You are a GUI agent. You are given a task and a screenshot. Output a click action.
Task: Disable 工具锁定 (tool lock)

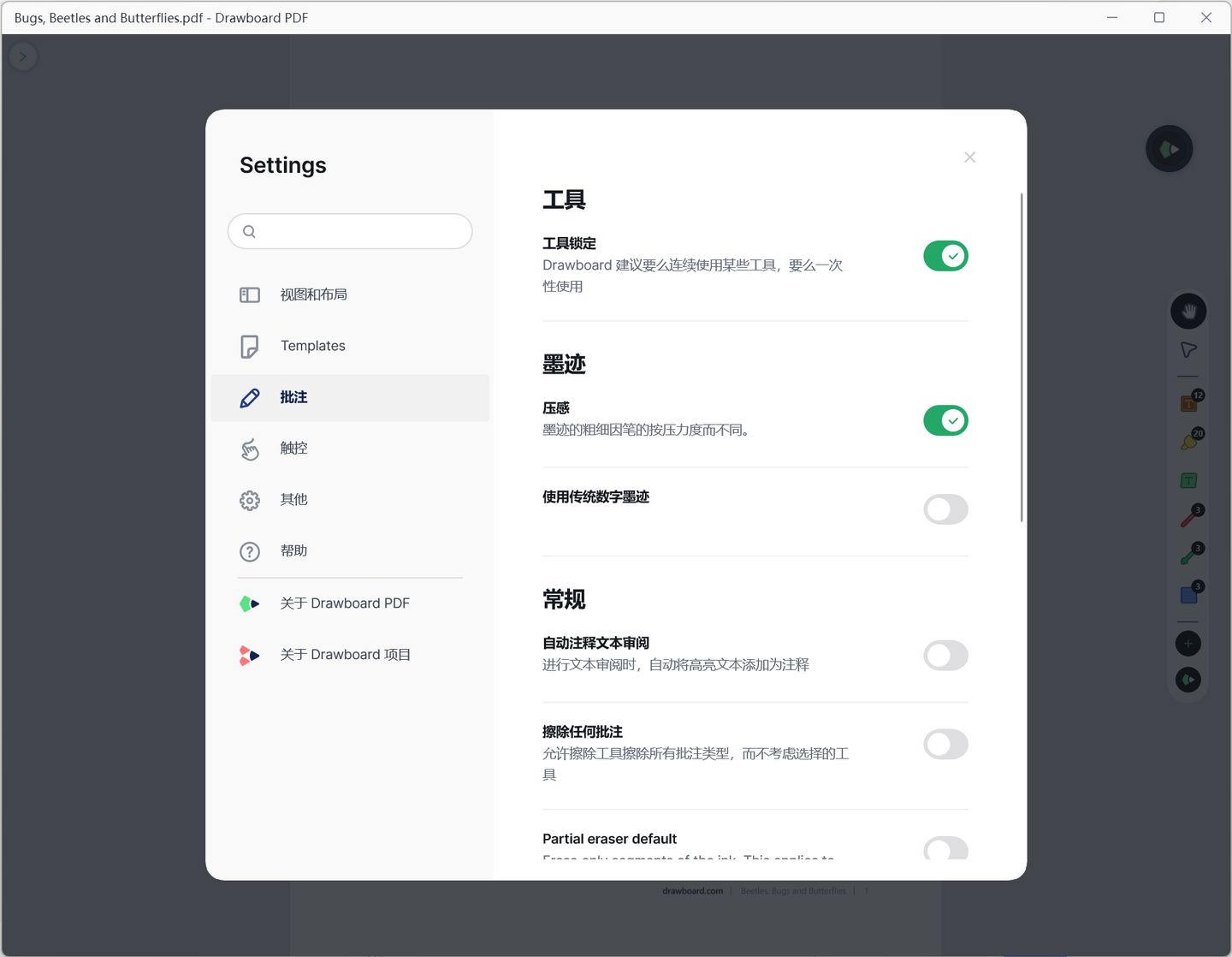click(945, 255)
